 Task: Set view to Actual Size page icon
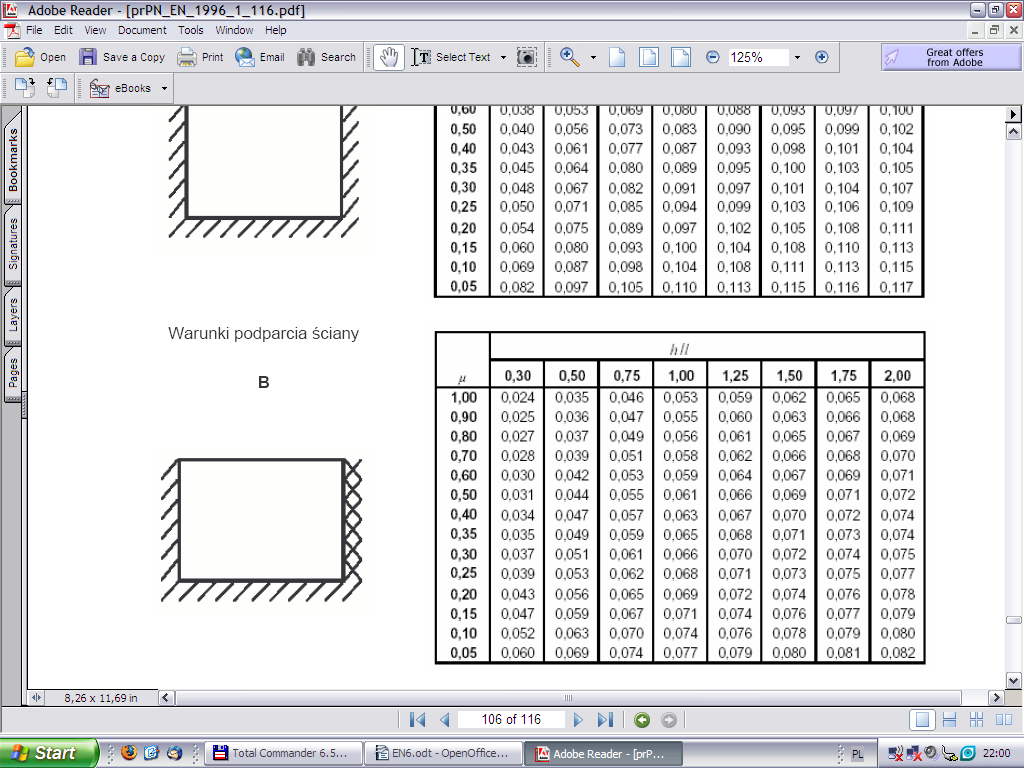(617, 57)
